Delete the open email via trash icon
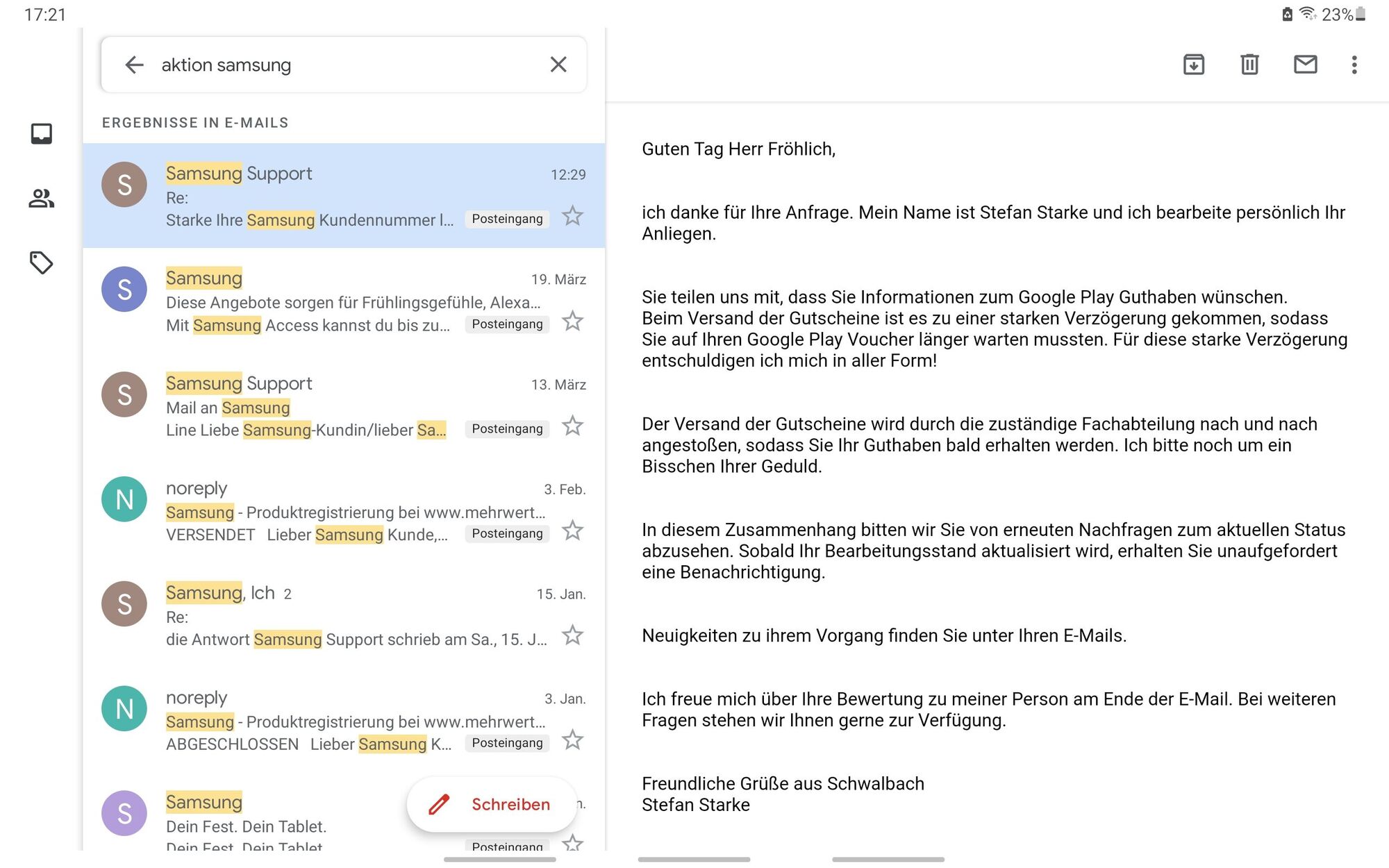Viewport: 1389px width, 868px height. coord(1249,65)
